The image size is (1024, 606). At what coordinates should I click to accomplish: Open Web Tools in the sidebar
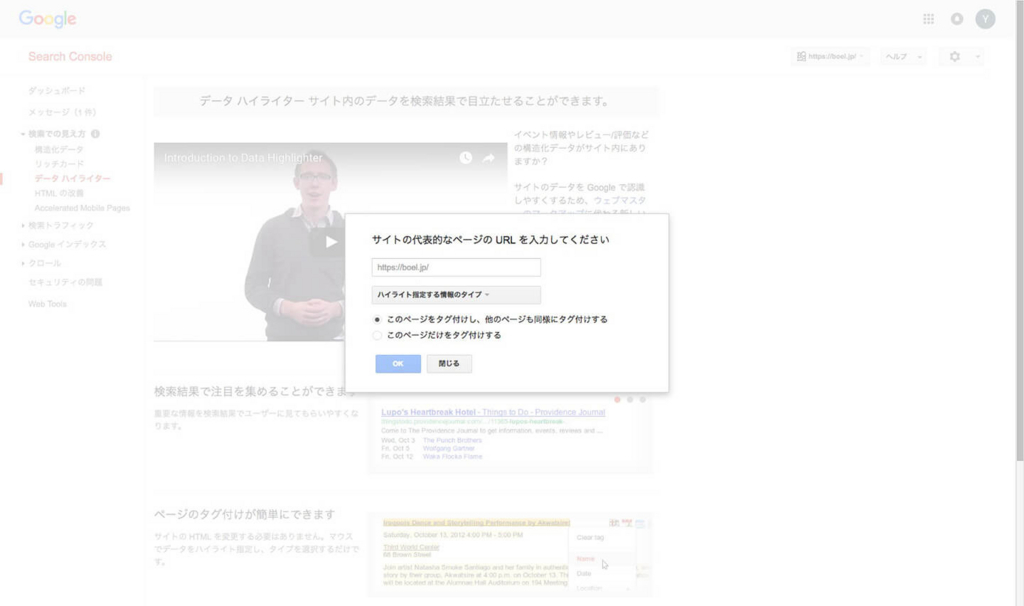pos(47,304)
